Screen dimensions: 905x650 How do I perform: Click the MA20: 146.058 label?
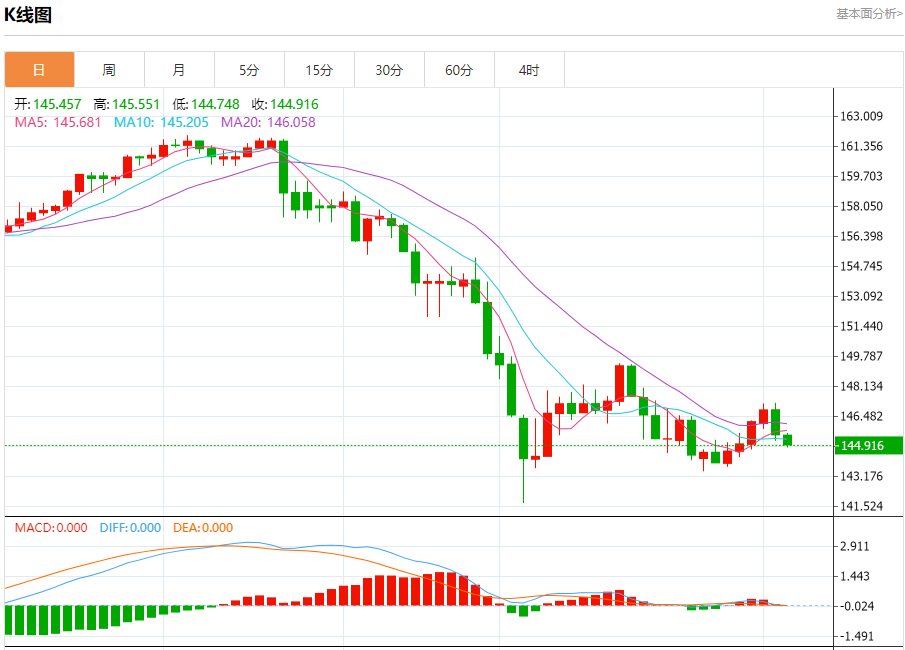[x=268, y=122]
